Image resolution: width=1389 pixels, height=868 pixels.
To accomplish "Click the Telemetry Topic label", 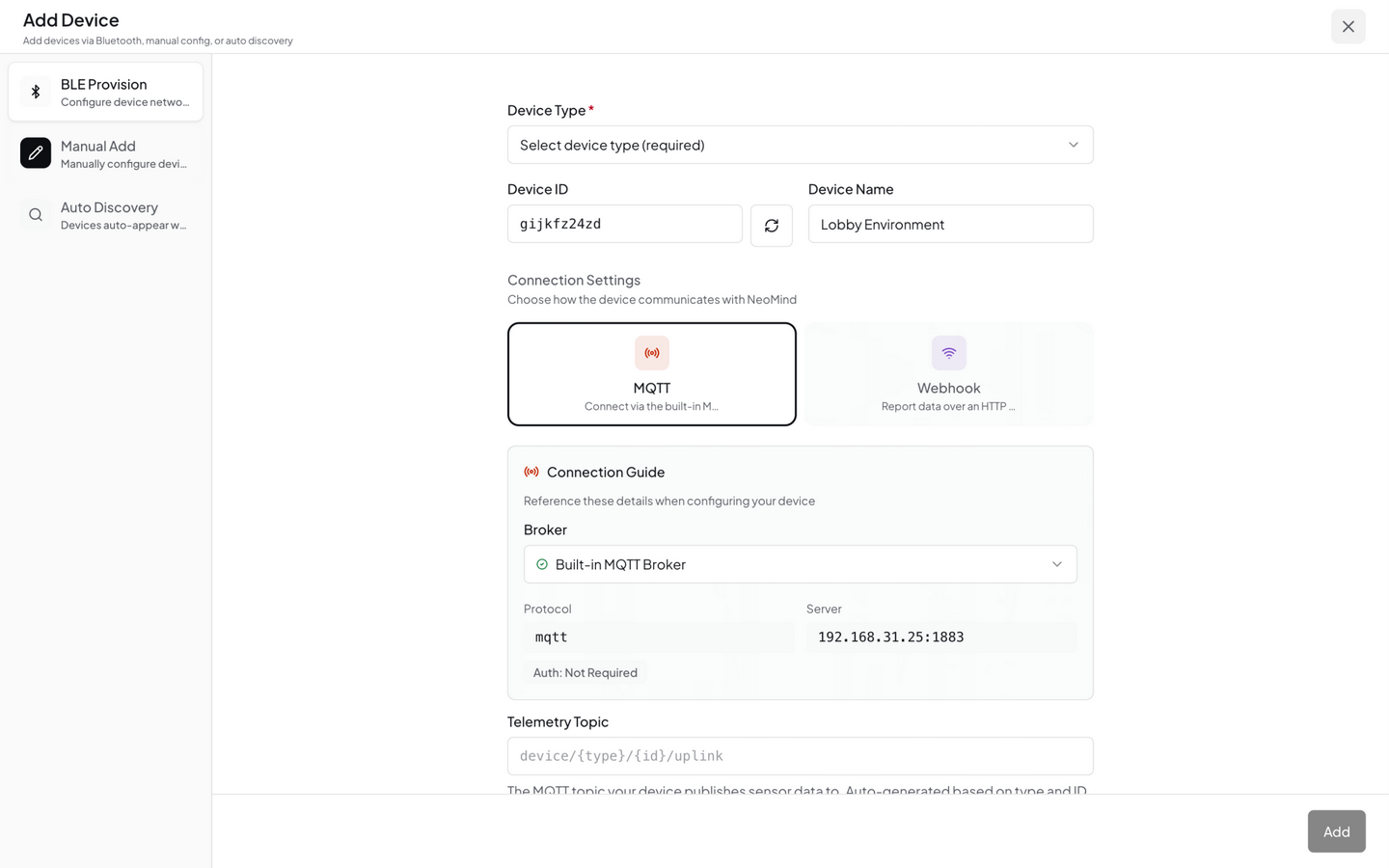I will 558,721.
